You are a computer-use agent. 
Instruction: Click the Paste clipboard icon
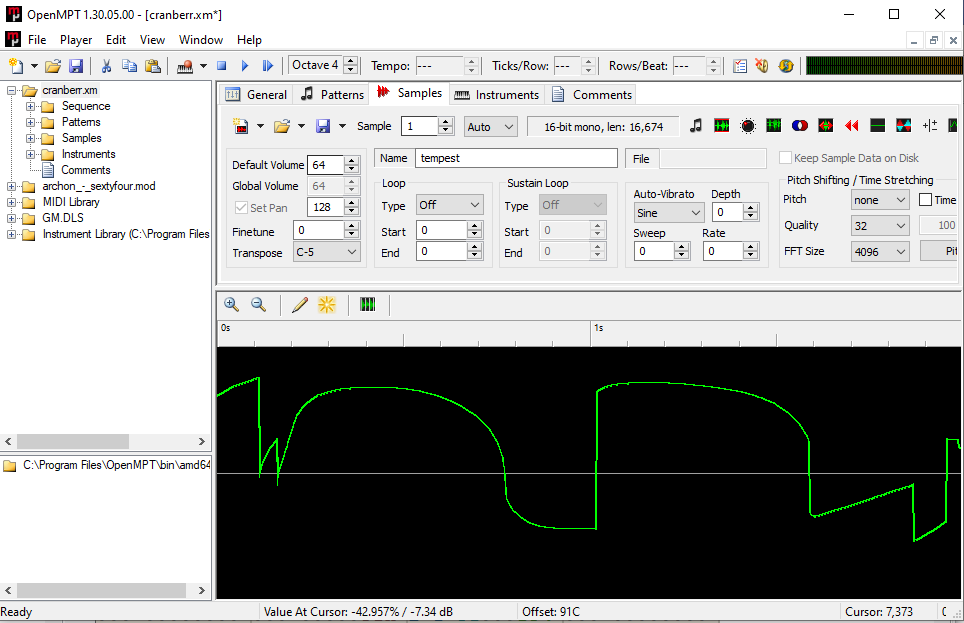(x=152, y=66)
